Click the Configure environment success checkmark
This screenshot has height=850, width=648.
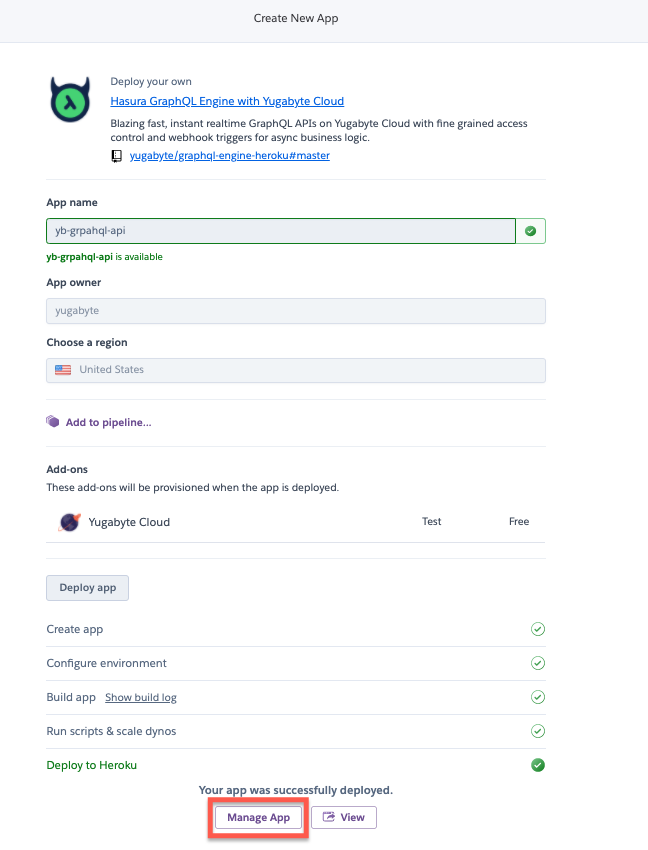pos(537,663)
